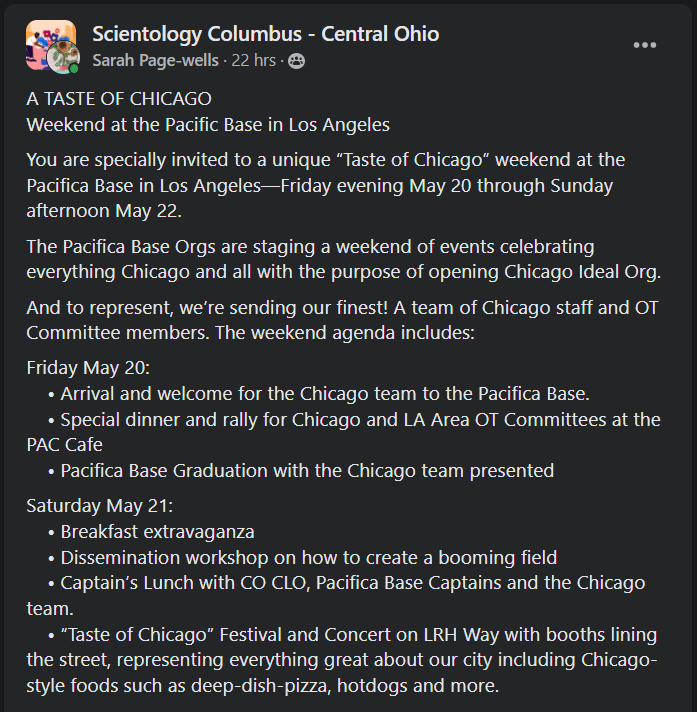The height and width of the screenshot is (712, 697).
Task: Click the green online status dot
Action: coord(74,69)
